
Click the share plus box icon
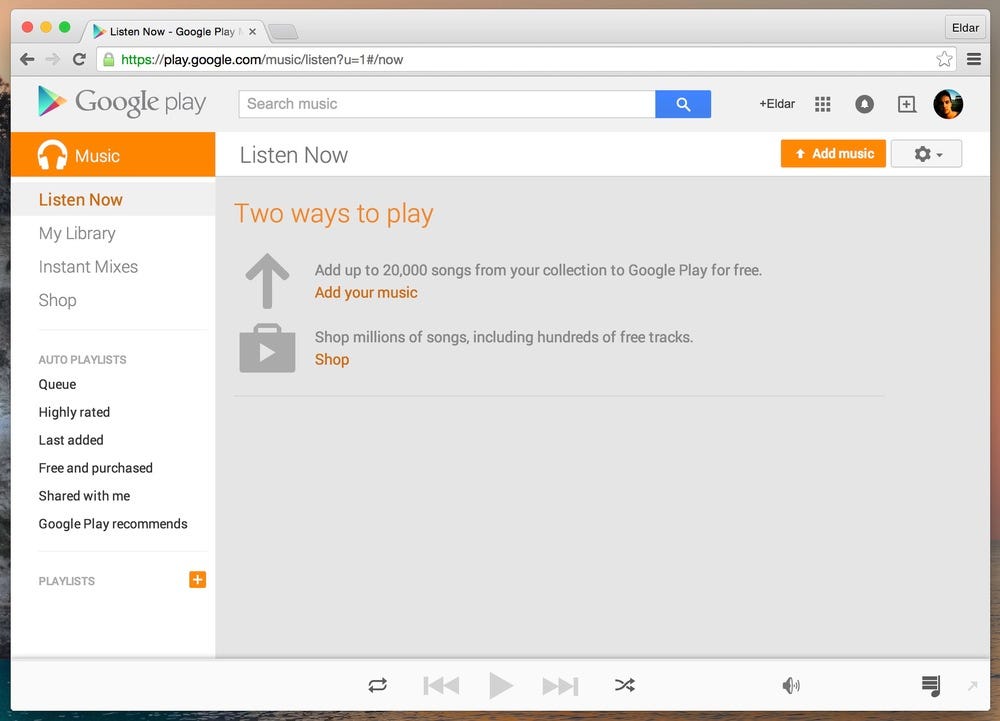coord(906,104)
